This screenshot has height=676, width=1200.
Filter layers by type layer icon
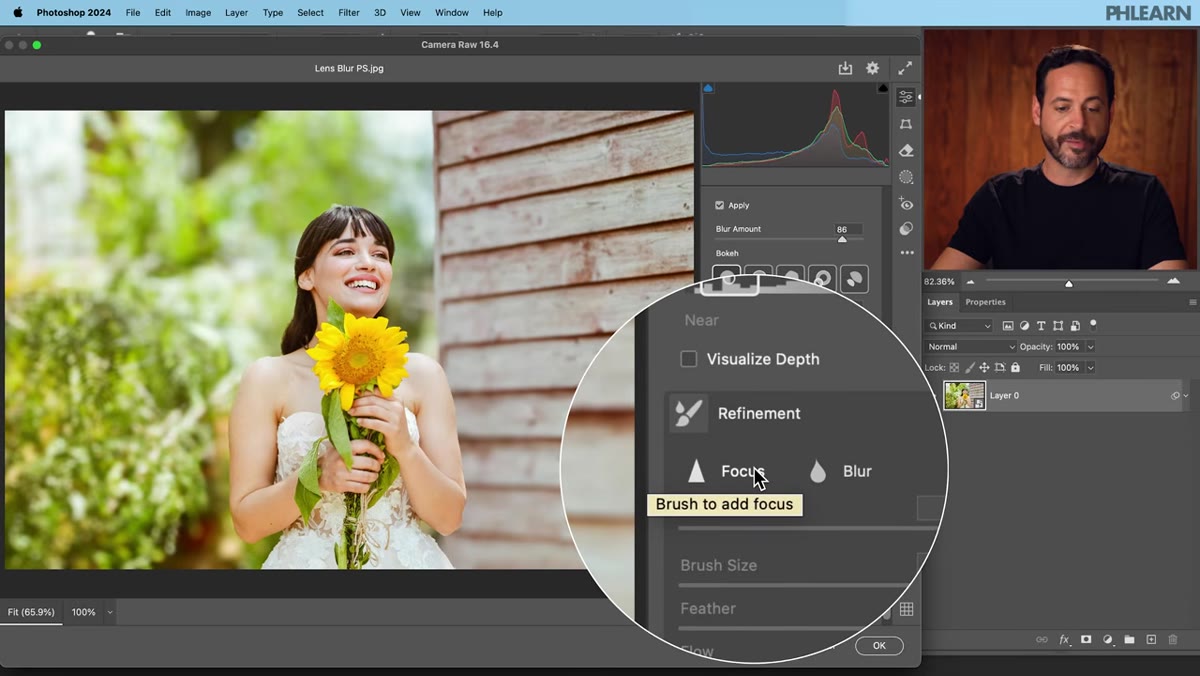1041,326
